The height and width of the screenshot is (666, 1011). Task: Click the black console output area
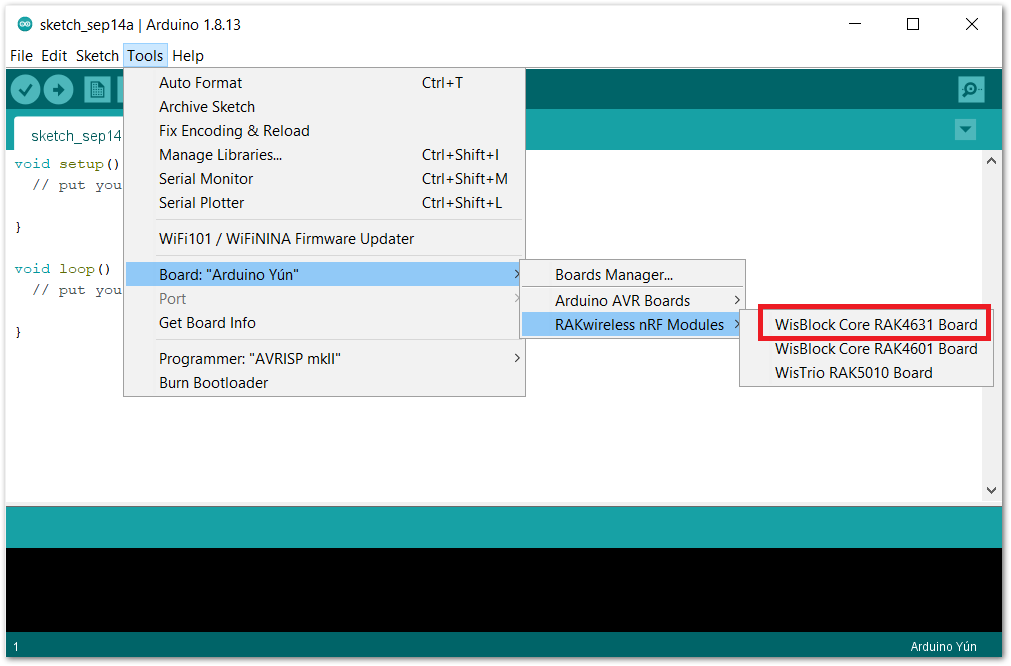504,590
